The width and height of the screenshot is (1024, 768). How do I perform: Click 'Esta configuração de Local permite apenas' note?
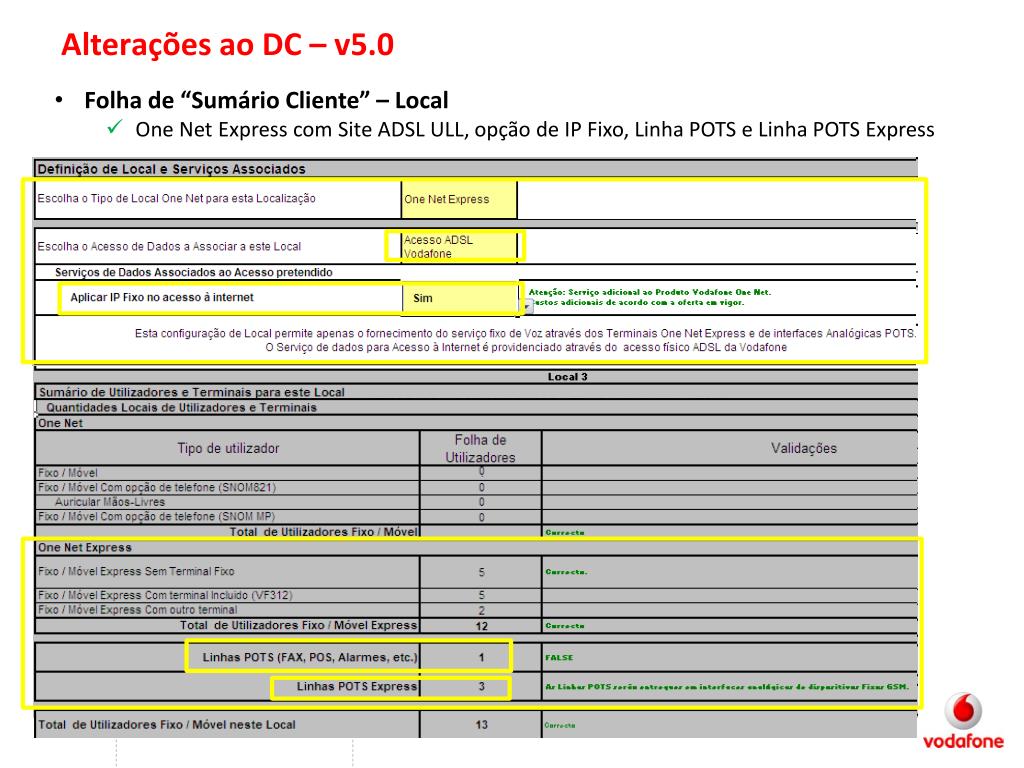click(526, 340)
